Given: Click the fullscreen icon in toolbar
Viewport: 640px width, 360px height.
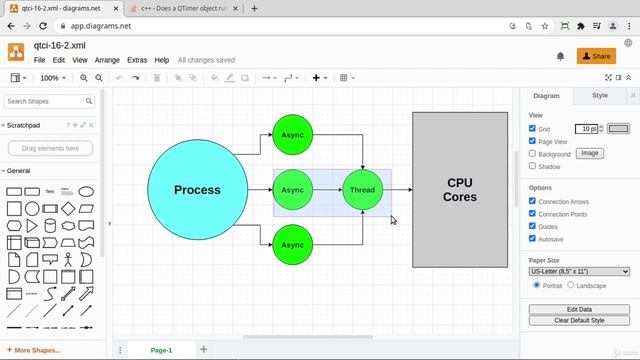Looking at the screenshot, I should point(608,78).
